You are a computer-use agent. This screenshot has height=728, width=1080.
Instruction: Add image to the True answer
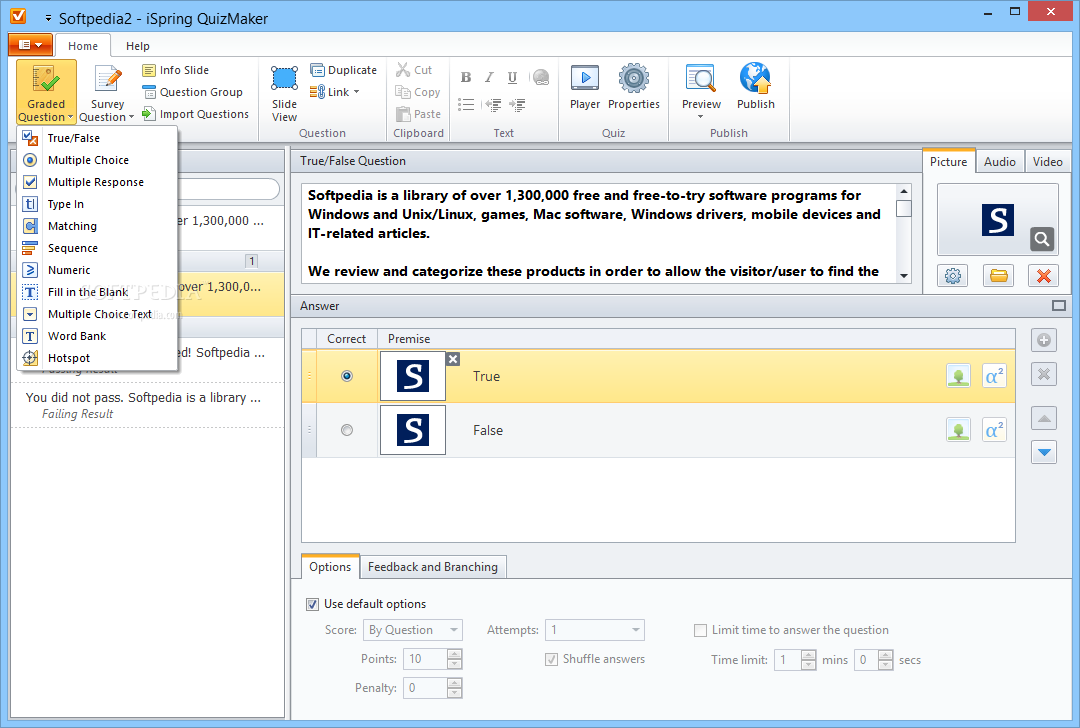958,376
